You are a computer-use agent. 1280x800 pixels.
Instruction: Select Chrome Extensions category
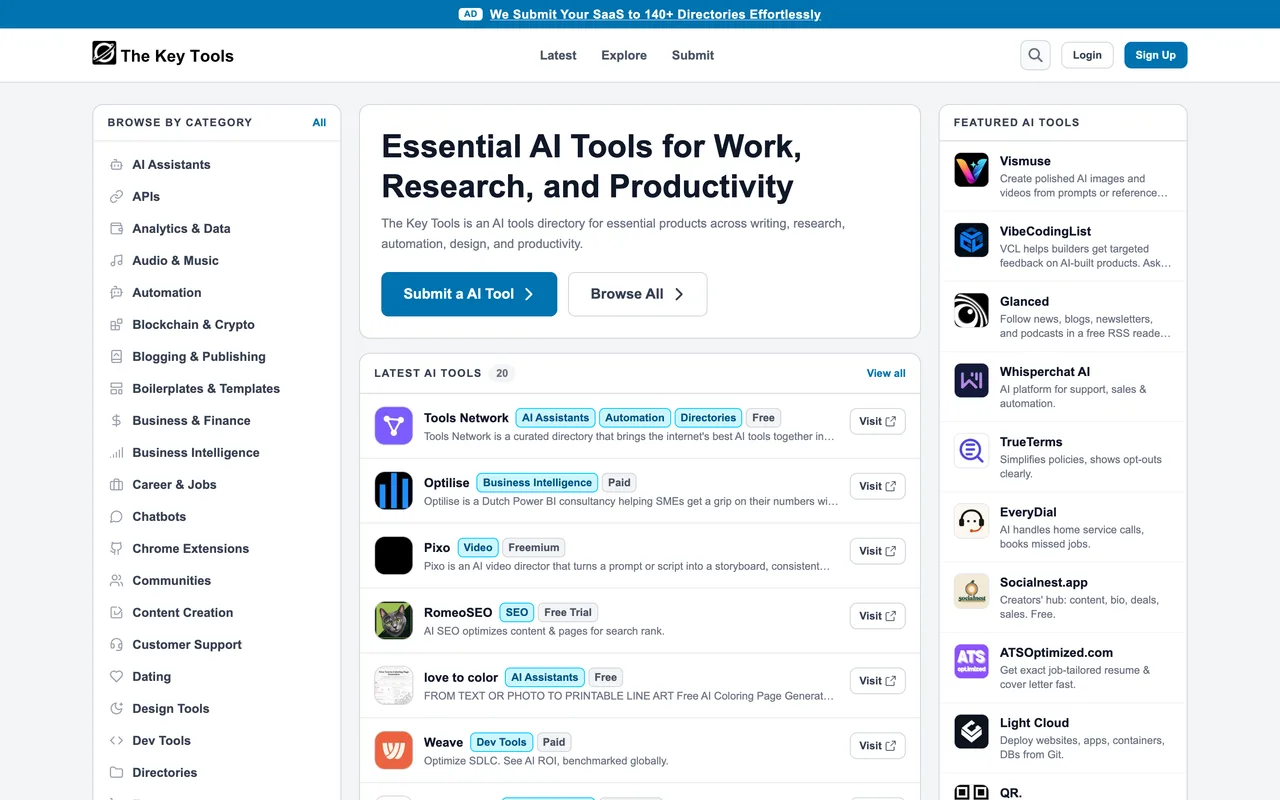click(x=217, y=548)
